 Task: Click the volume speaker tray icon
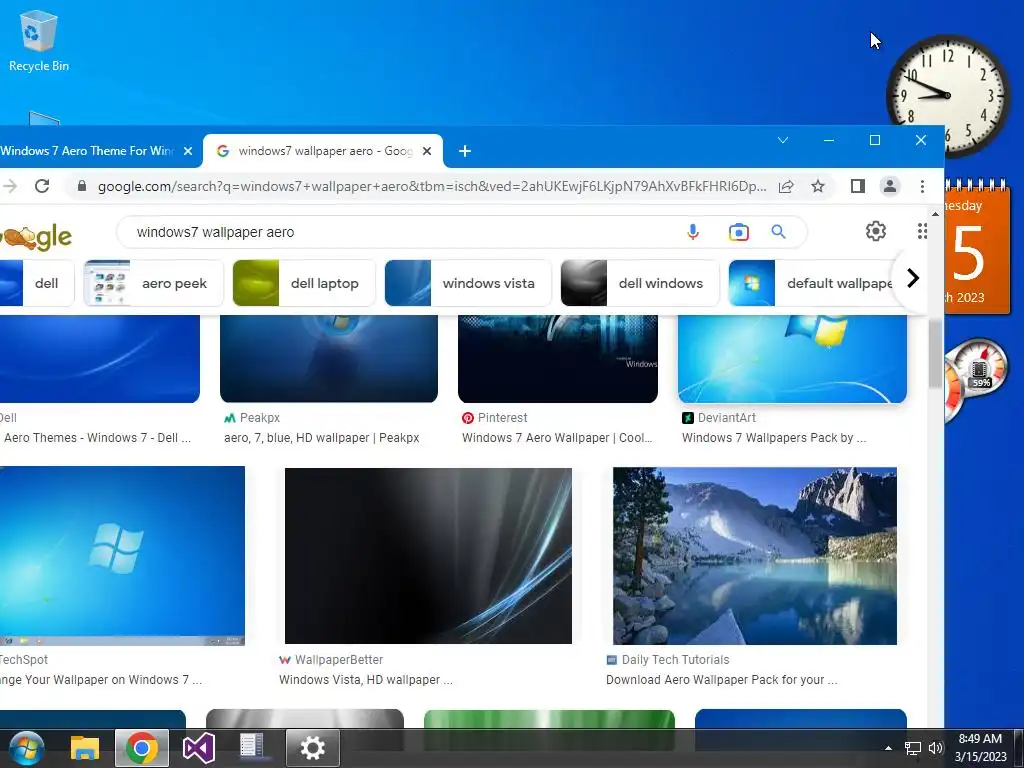coord(935,748)
